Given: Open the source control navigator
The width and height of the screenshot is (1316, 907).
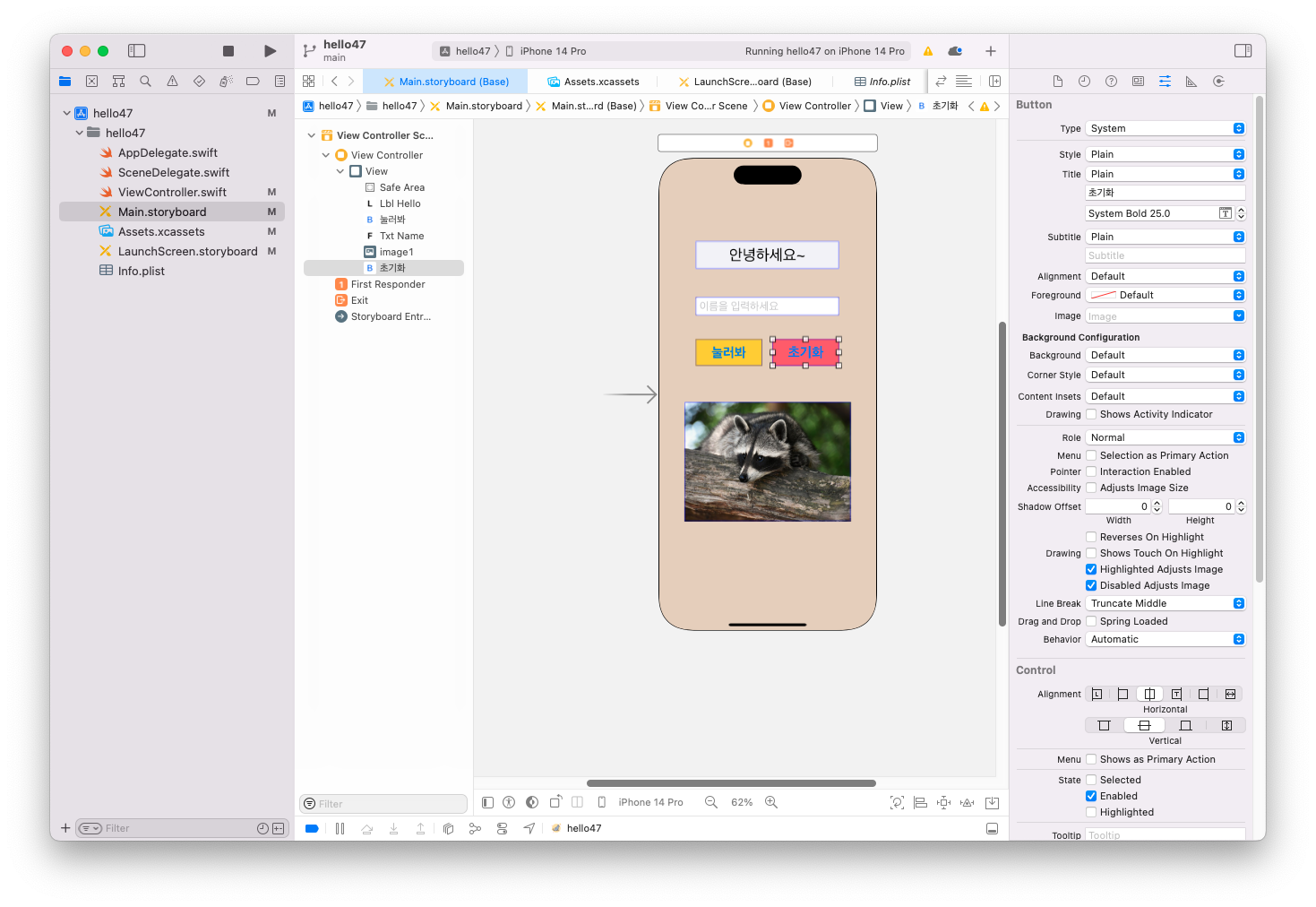Looking at the screenshot, I should click(91, 81).
